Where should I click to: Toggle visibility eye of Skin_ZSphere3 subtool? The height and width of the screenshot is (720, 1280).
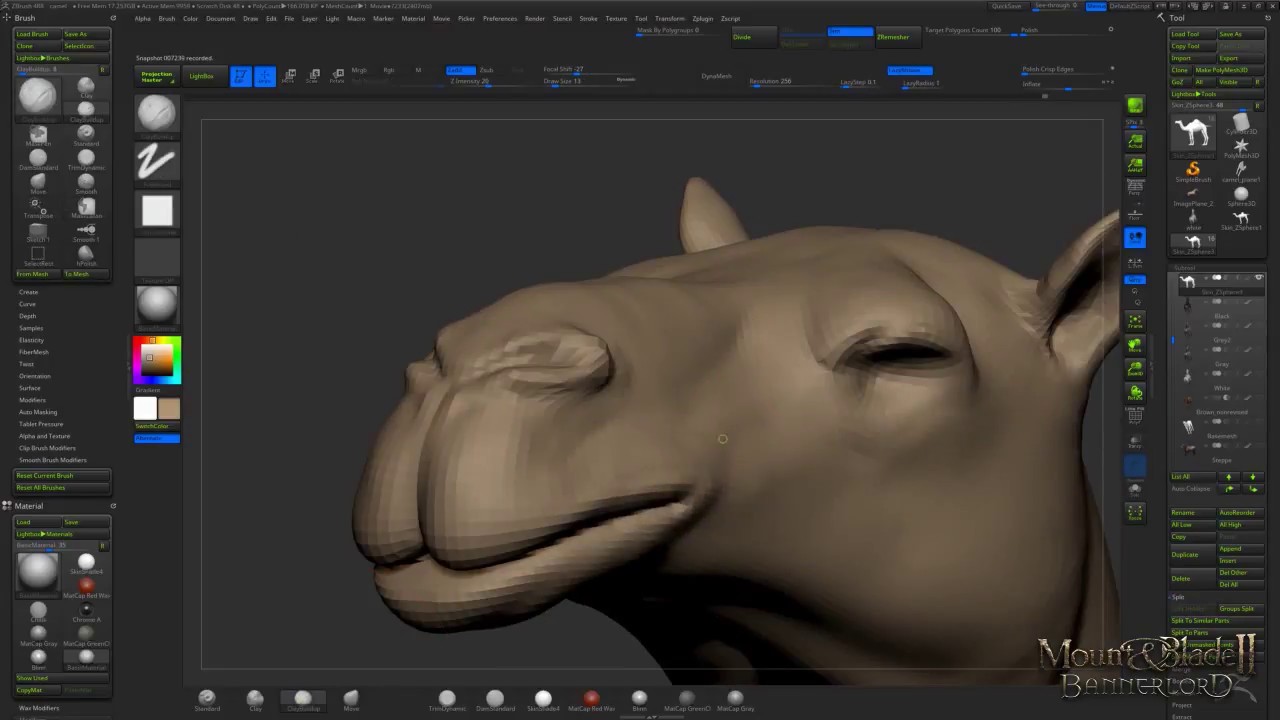pyautogui.click(x=1258, y=278)
